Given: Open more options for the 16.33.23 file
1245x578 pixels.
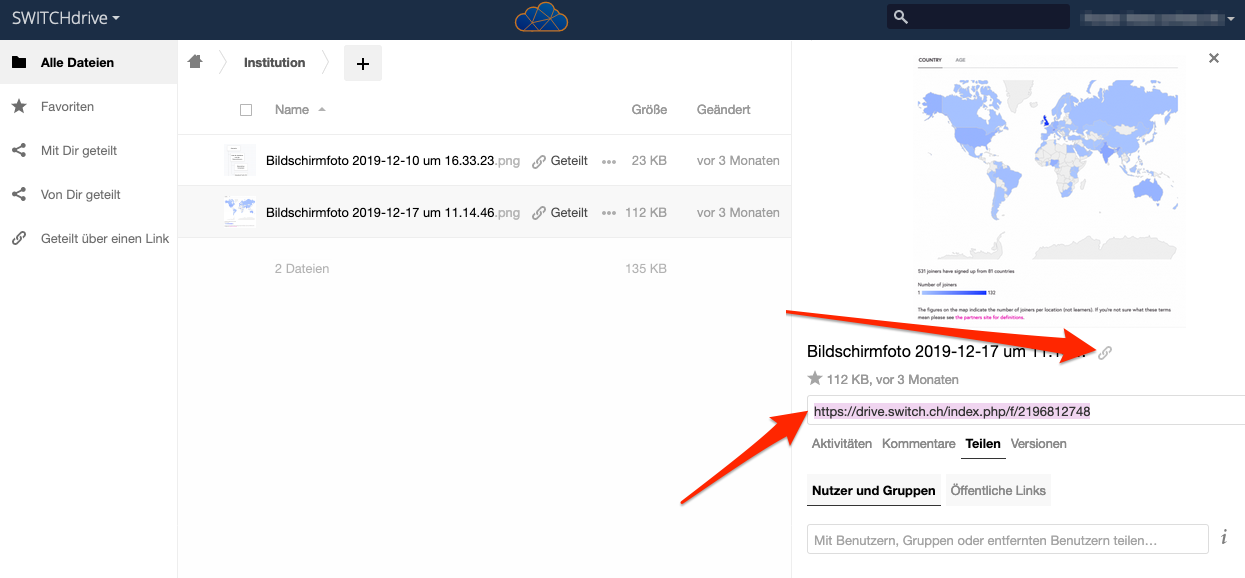Looking at the screenshot, I should pos(609,161).
